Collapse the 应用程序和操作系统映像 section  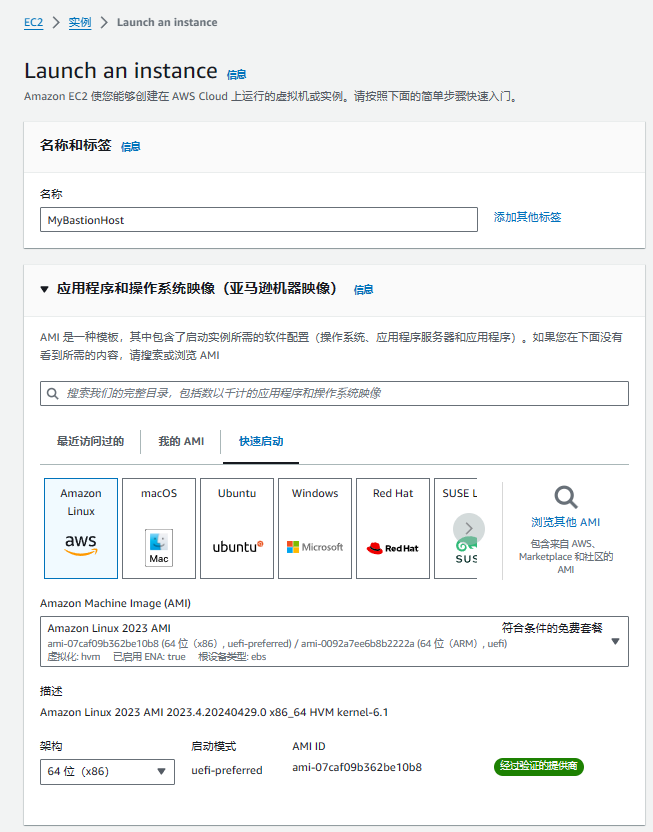point(45,289)
